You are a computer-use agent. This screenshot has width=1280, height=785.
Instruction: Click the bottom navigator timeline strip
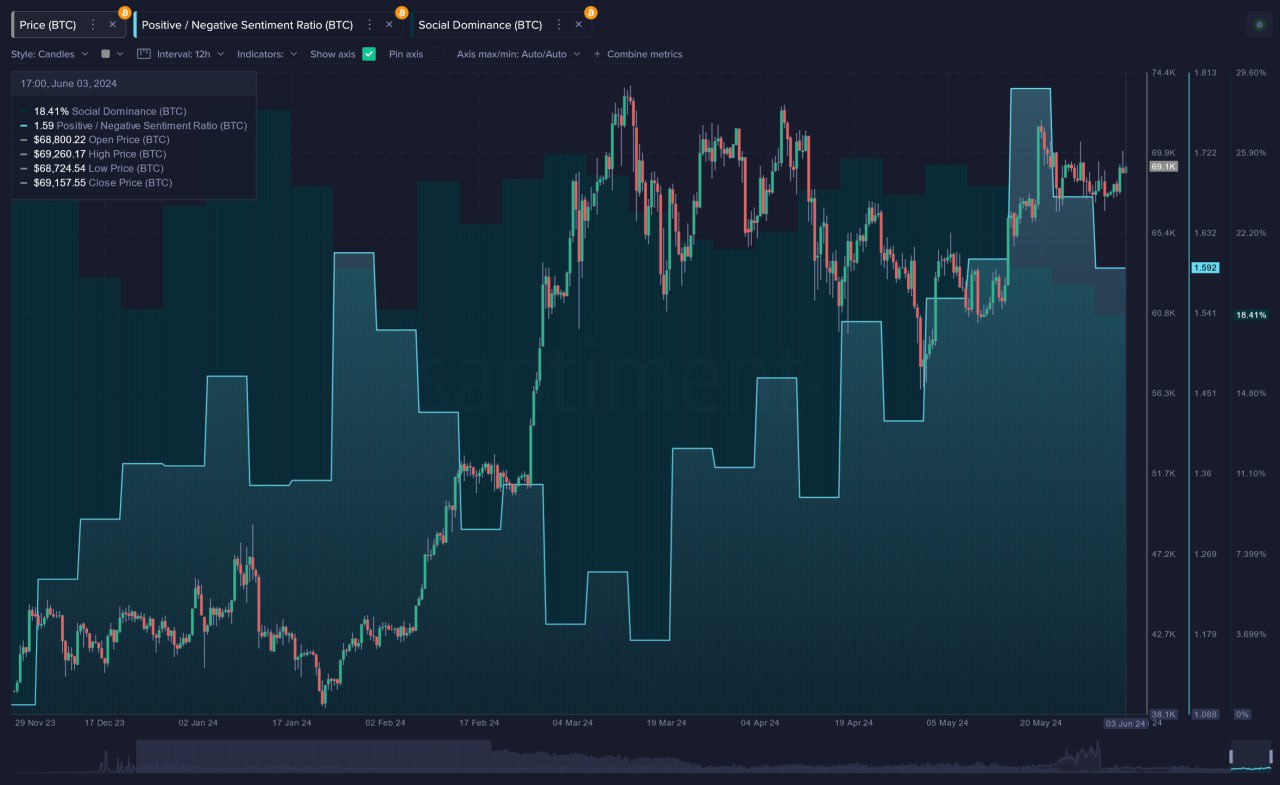640,755
